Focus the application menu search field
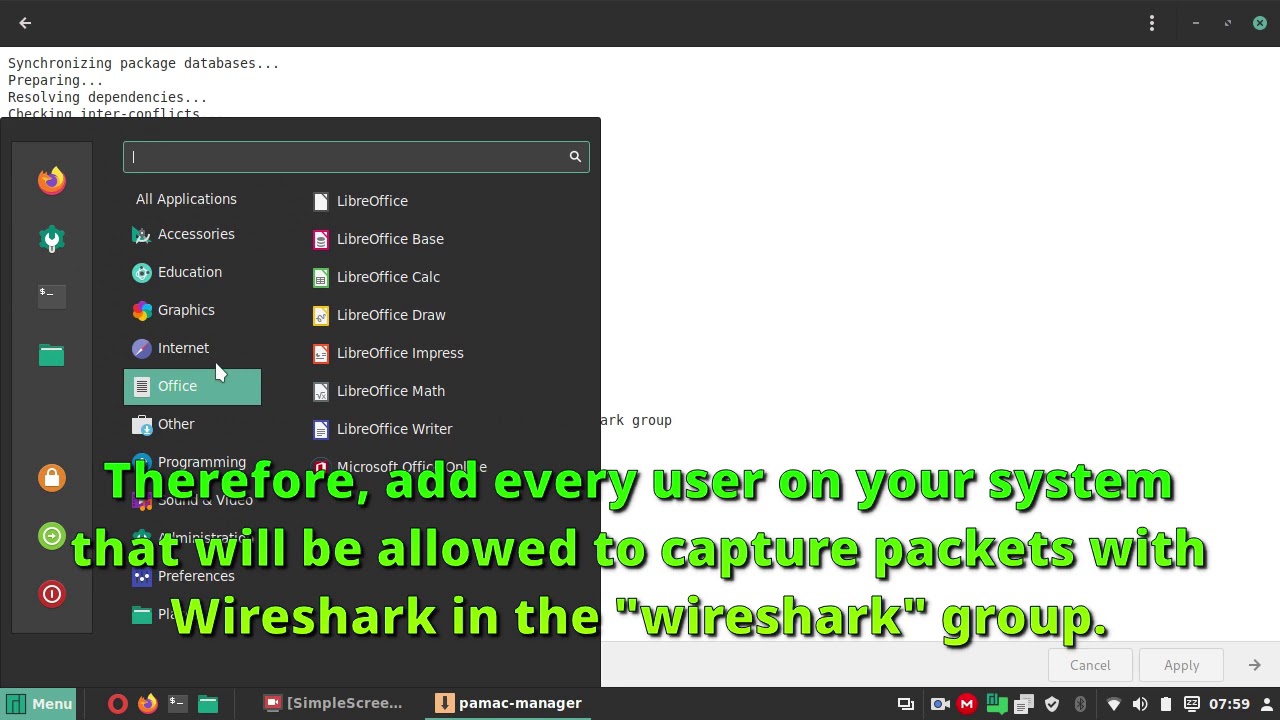Viewport: 1280px width, 720px height. (x=356, y=157)
